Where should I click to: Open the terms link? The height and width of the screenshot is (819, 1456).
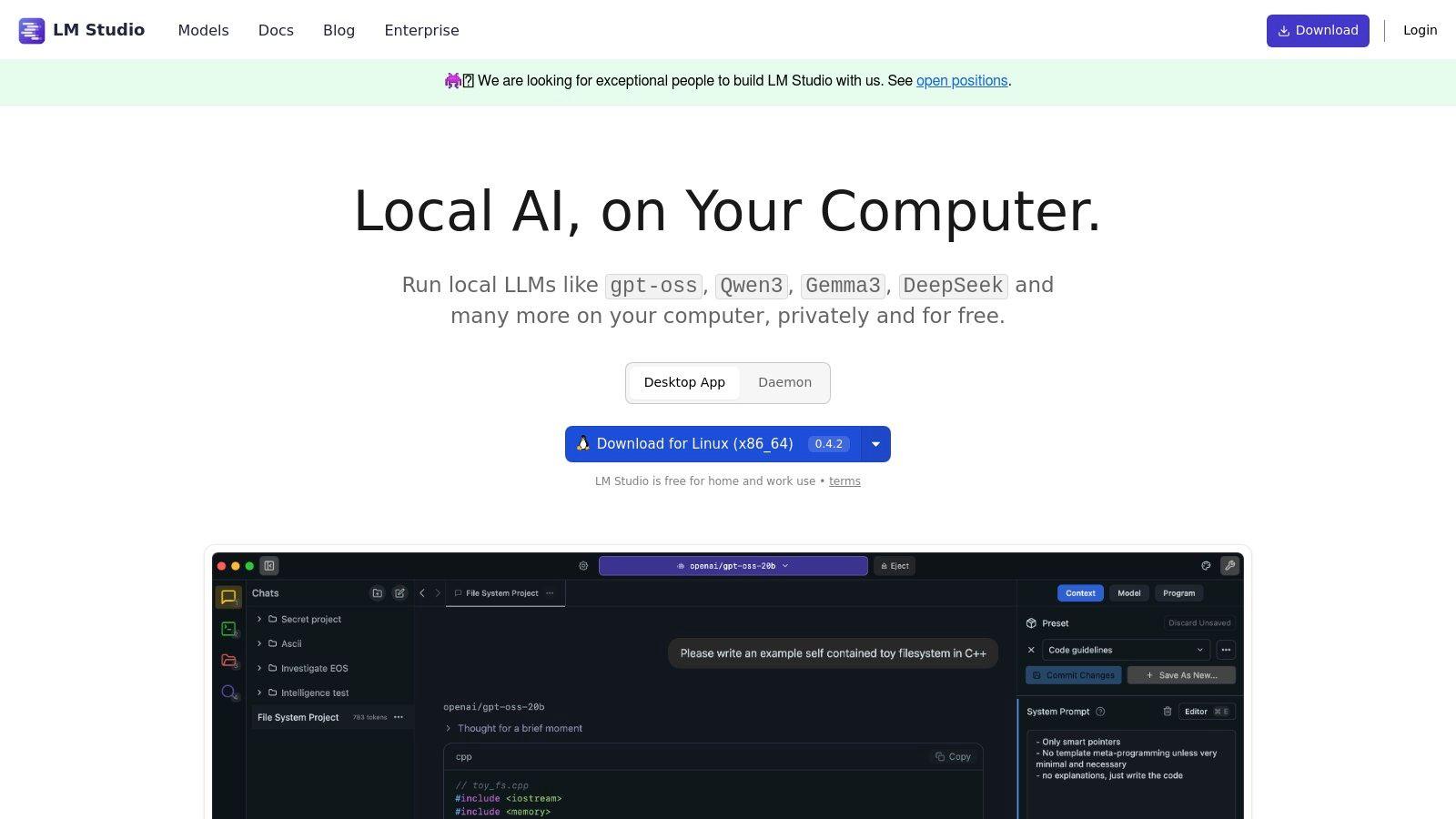[844, 481]
